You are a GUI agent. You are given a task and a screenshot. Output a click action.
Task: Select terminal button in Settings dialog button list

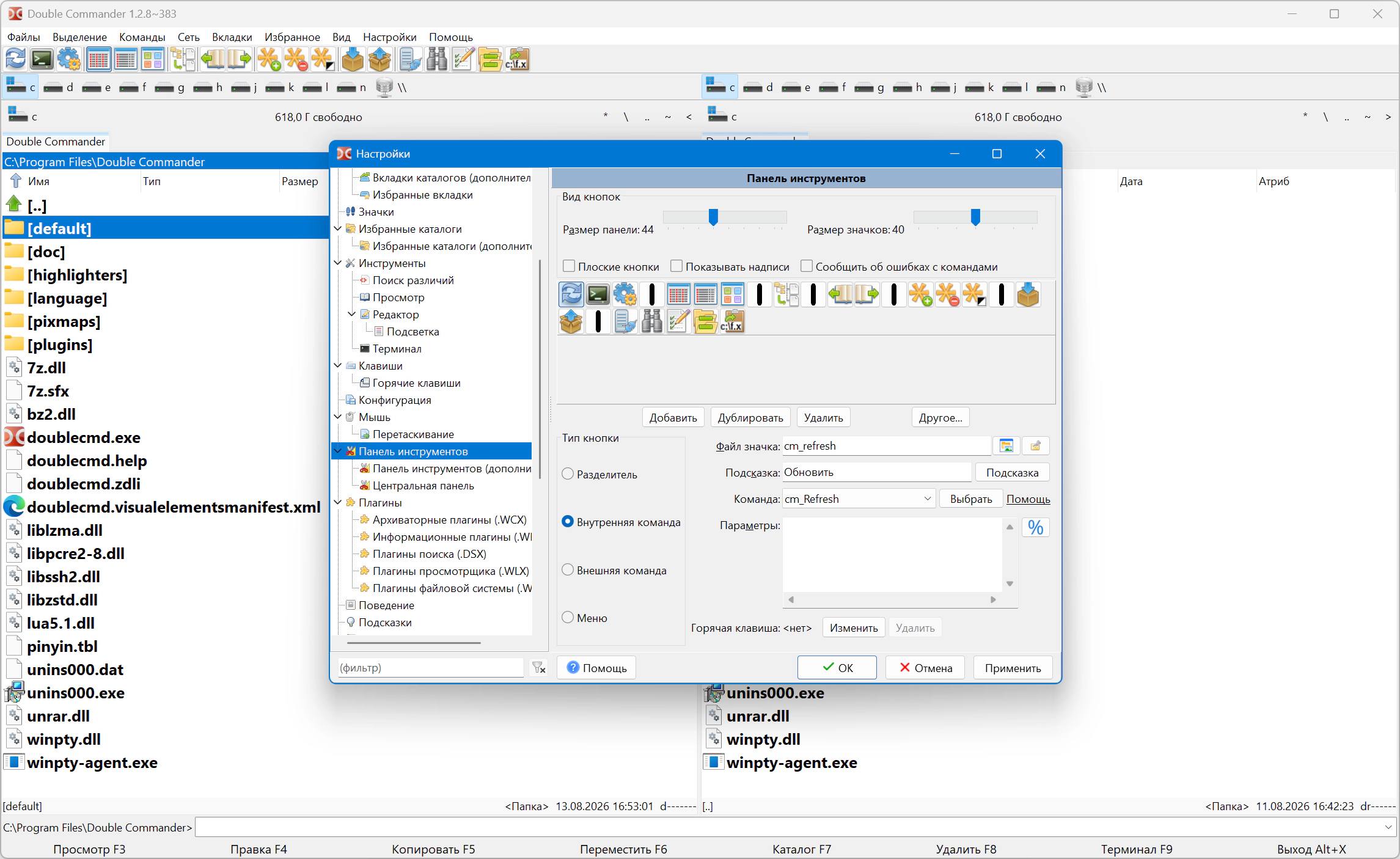(x=598, y=294)
